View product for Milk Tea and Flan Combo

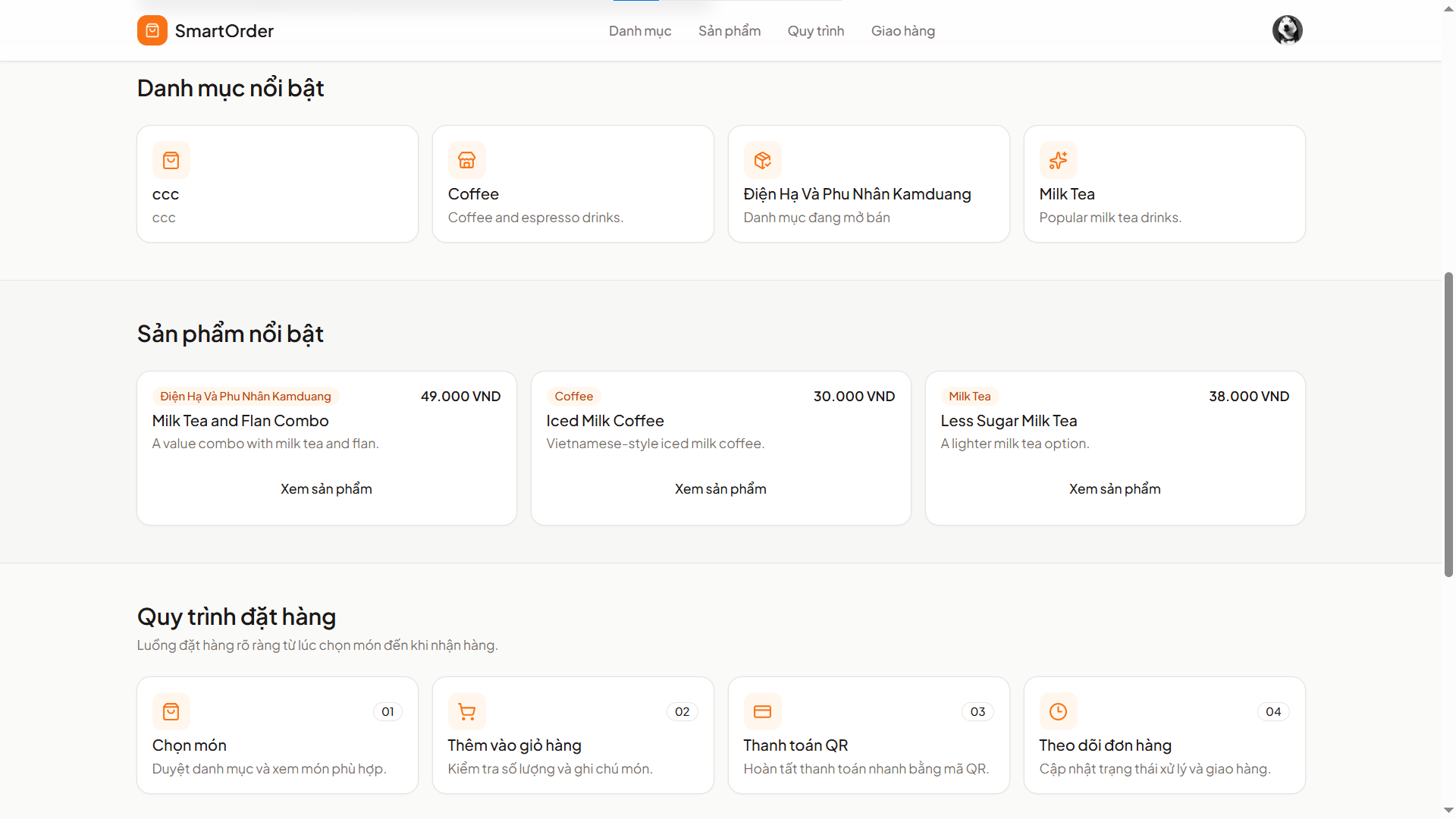pyautogui.click(x=326, y=489)
